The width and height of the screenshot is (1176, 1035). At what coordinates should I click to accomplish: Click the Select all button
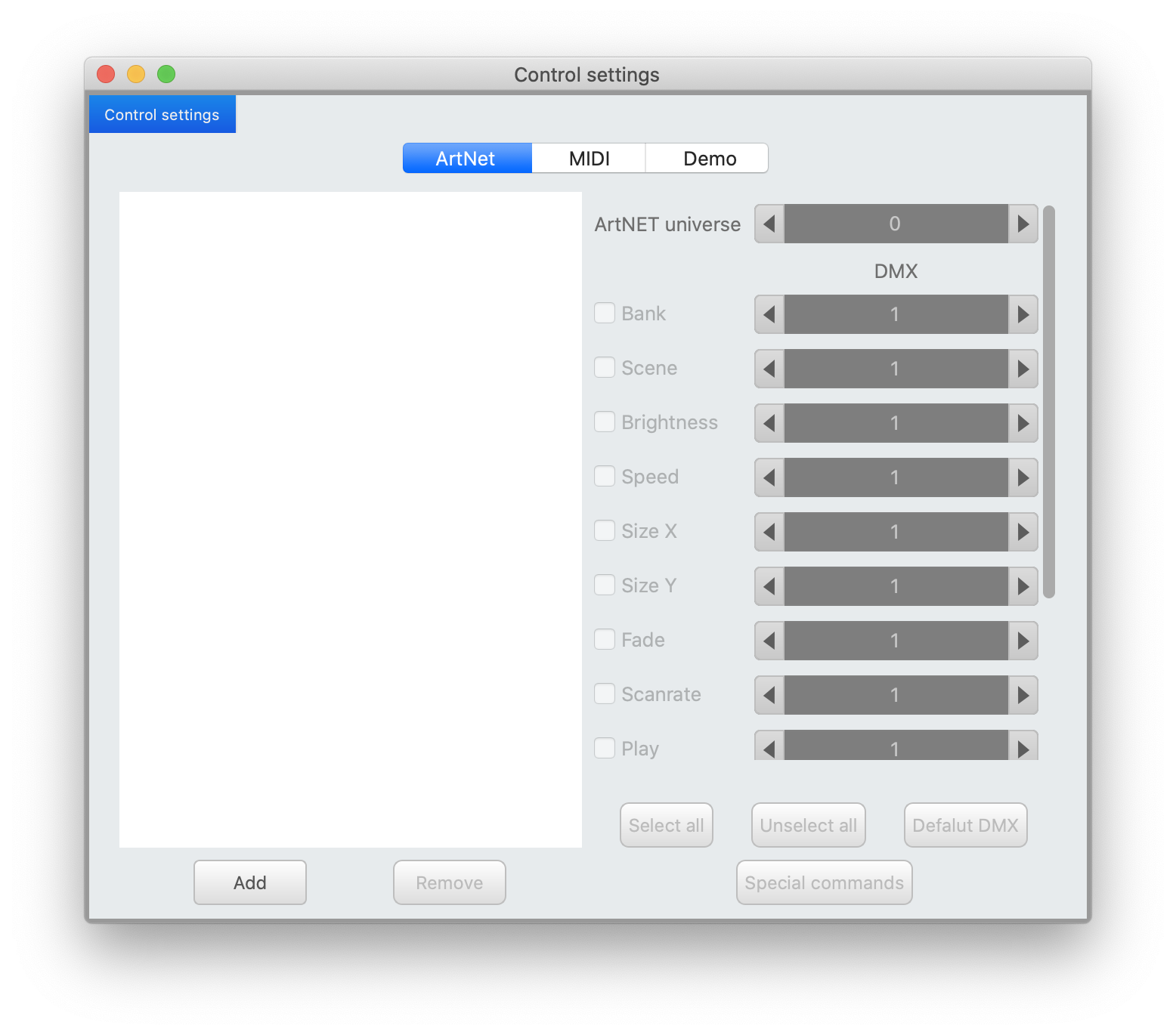pyautogui.click(x=666, y=825)
